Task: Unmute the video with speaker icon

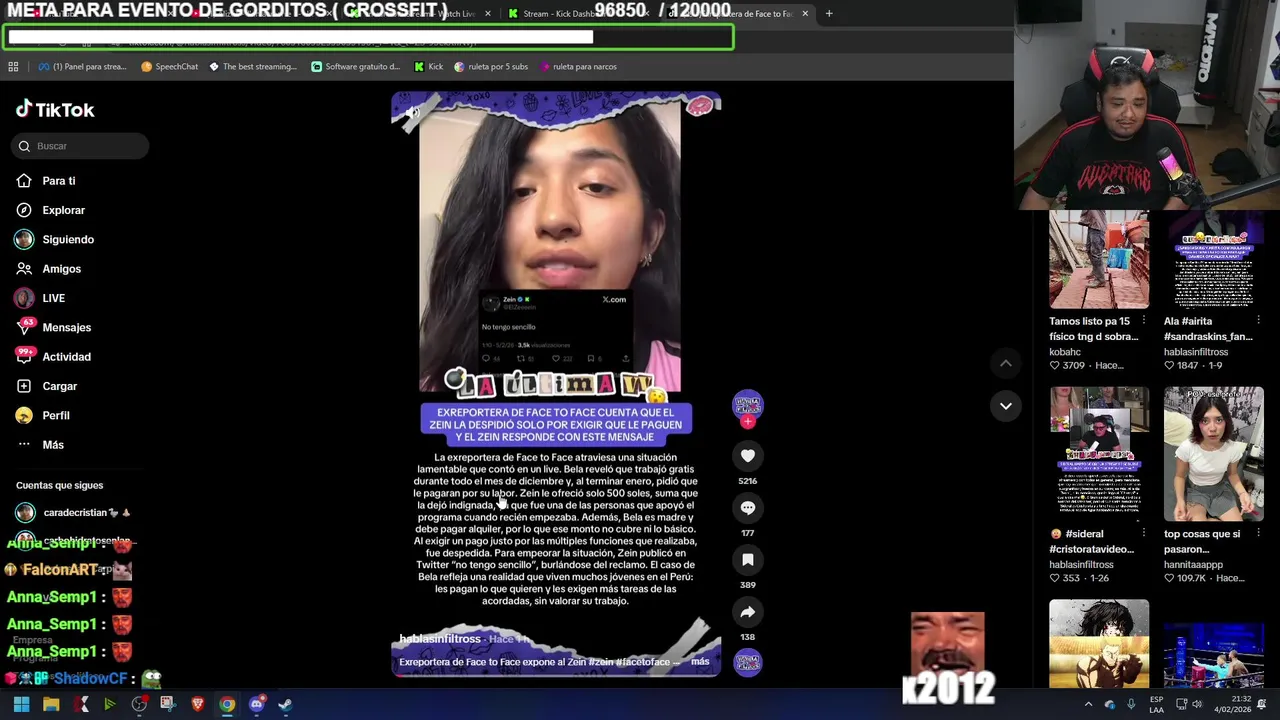Action: tap(412, 113)
